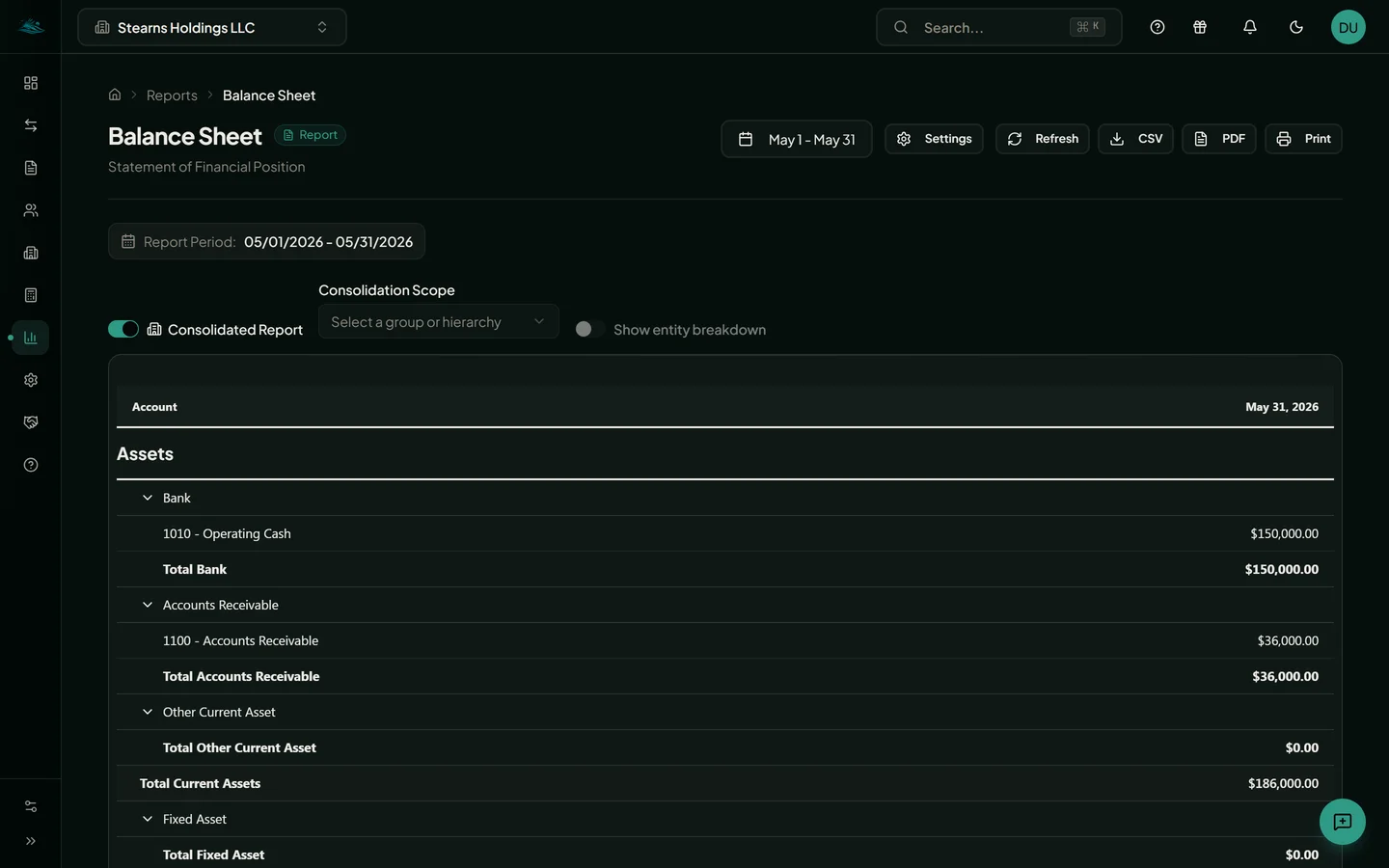The width and height of the screenshot is (1389, 868).
Task: Open the documents page icon in sidebar
Action: (31, 168)
